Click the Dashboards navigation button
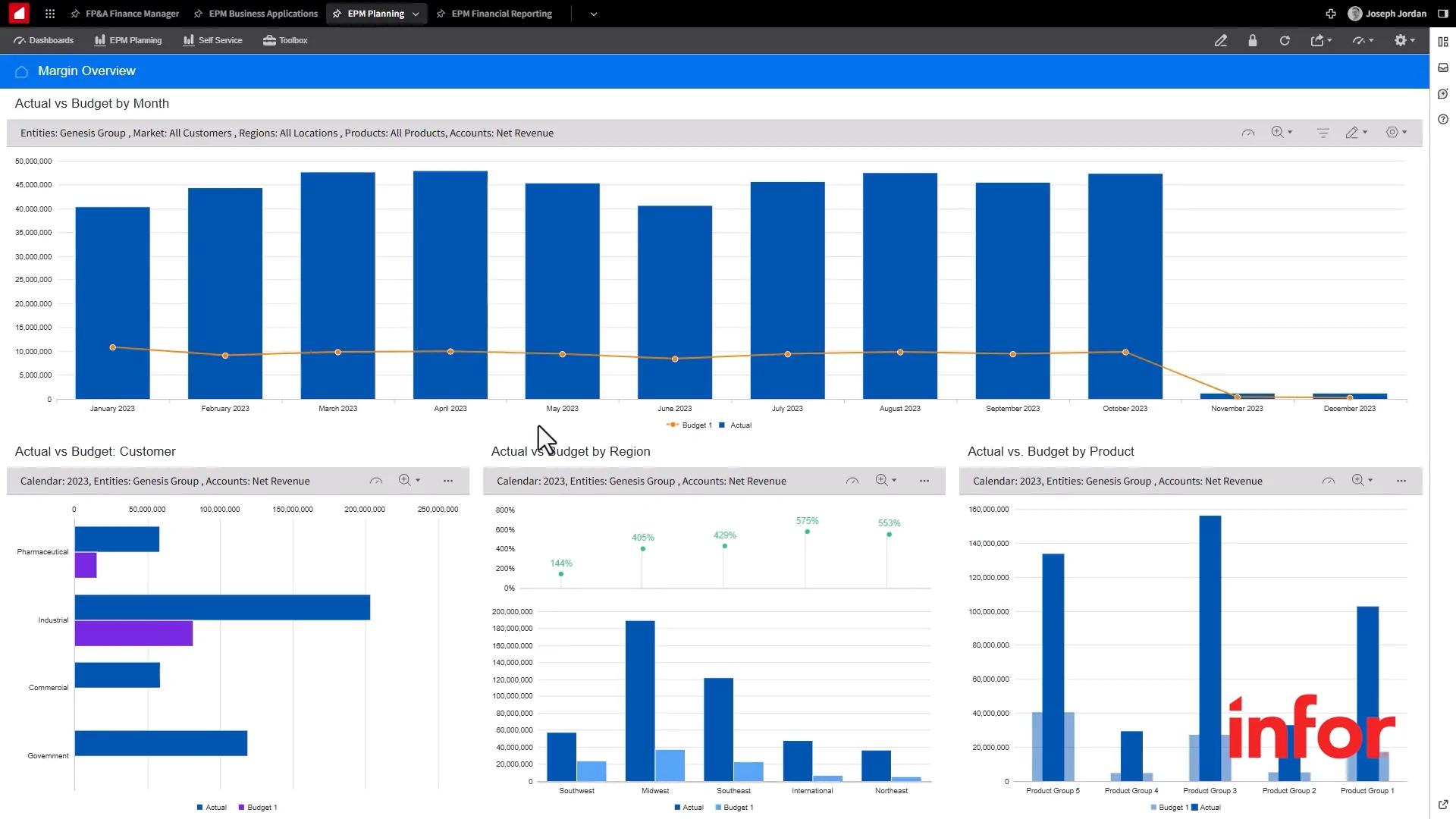 (43, 40)
